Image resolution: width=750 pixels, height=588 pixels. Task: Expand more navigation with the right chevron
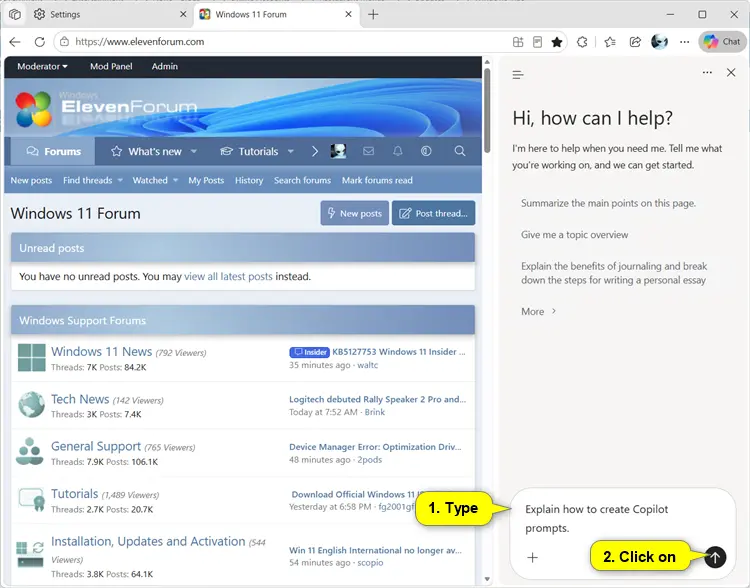coord(315,151)
